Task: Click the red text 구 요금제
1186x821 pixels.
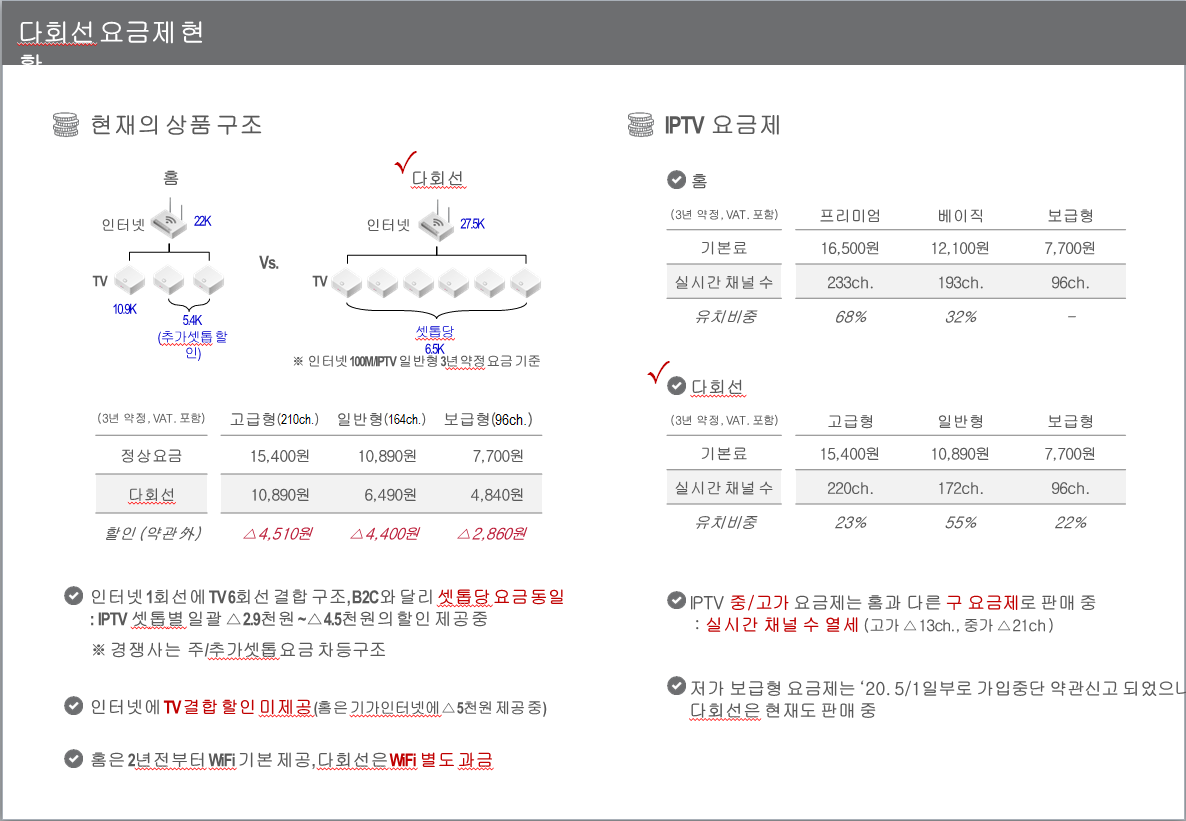Action: point(983,602)
